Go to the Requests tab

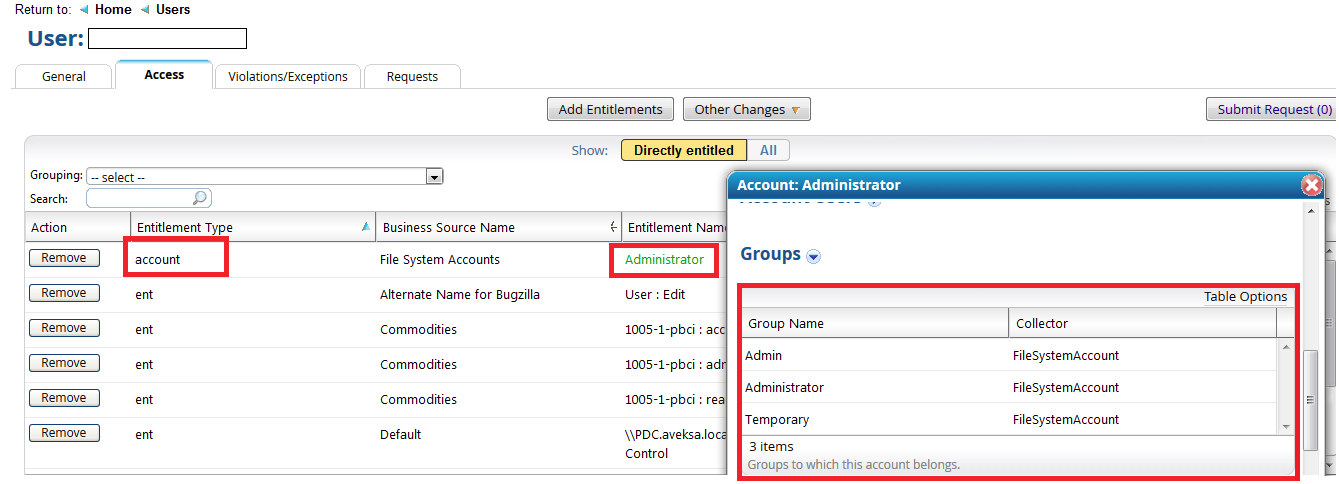[412, 76]
